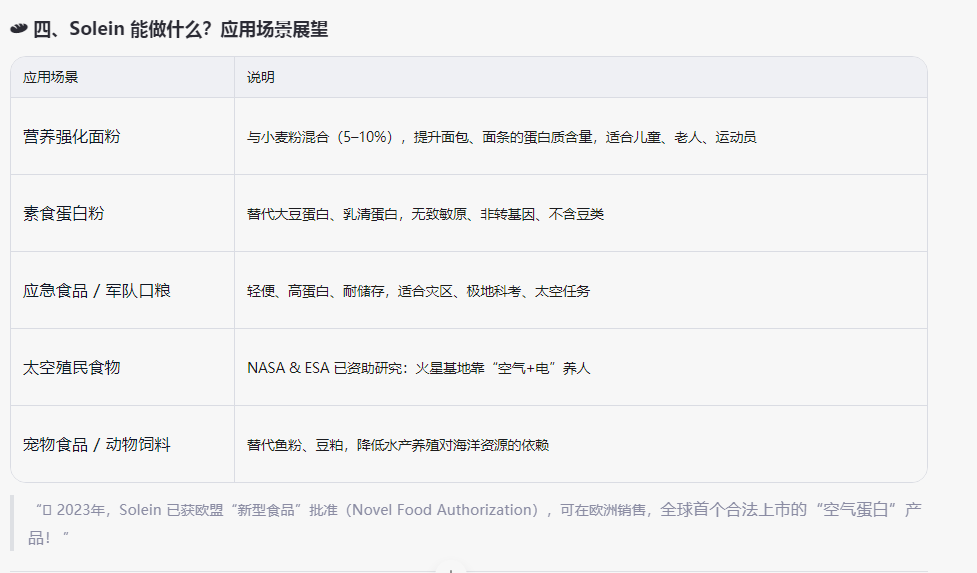Select the "太空殖民食物" cell

click(122, 367)
